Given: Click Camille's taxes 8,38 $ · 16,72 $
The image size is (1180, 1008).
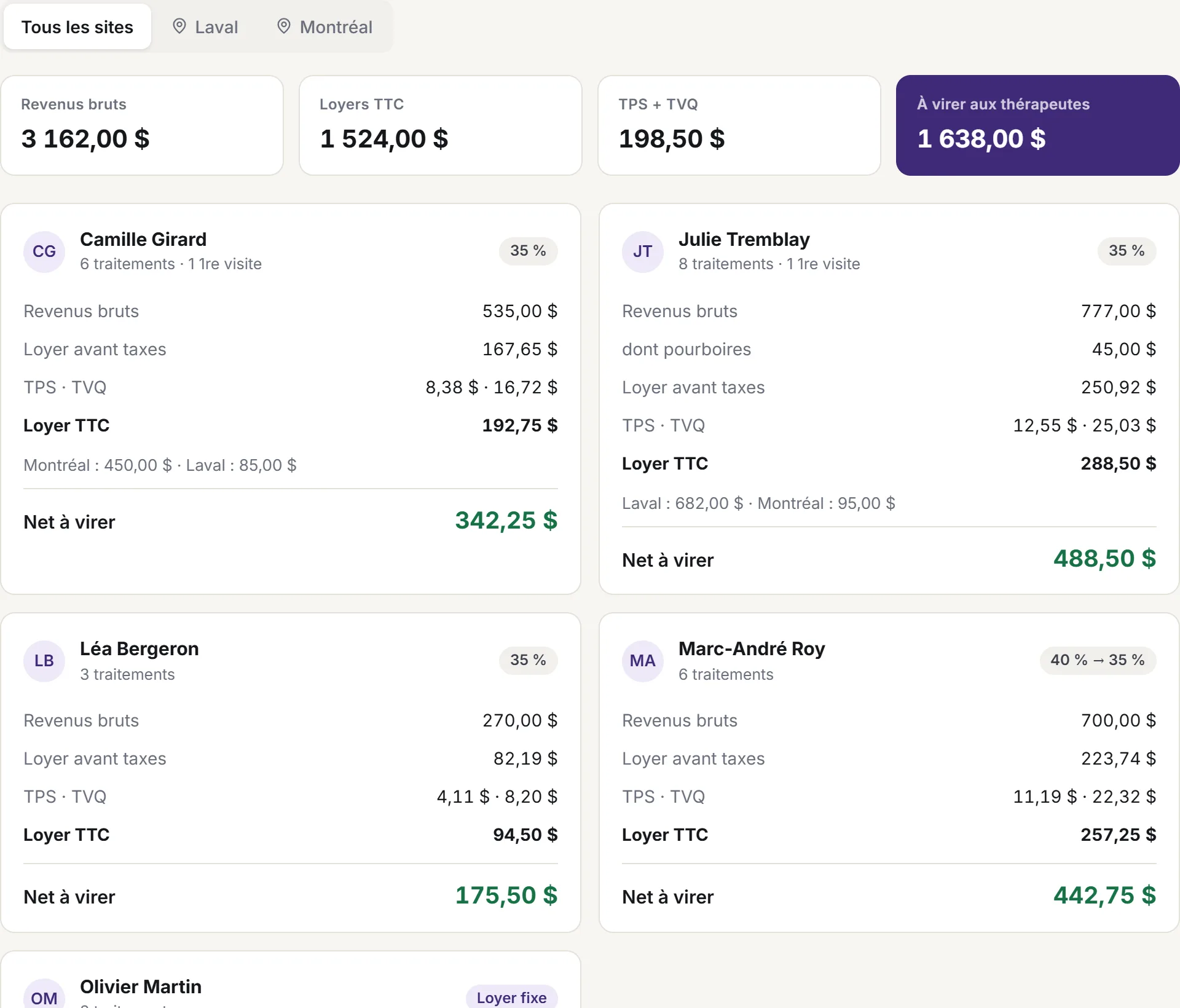Looking at the screenshot, I should click(x=492, y=387).
